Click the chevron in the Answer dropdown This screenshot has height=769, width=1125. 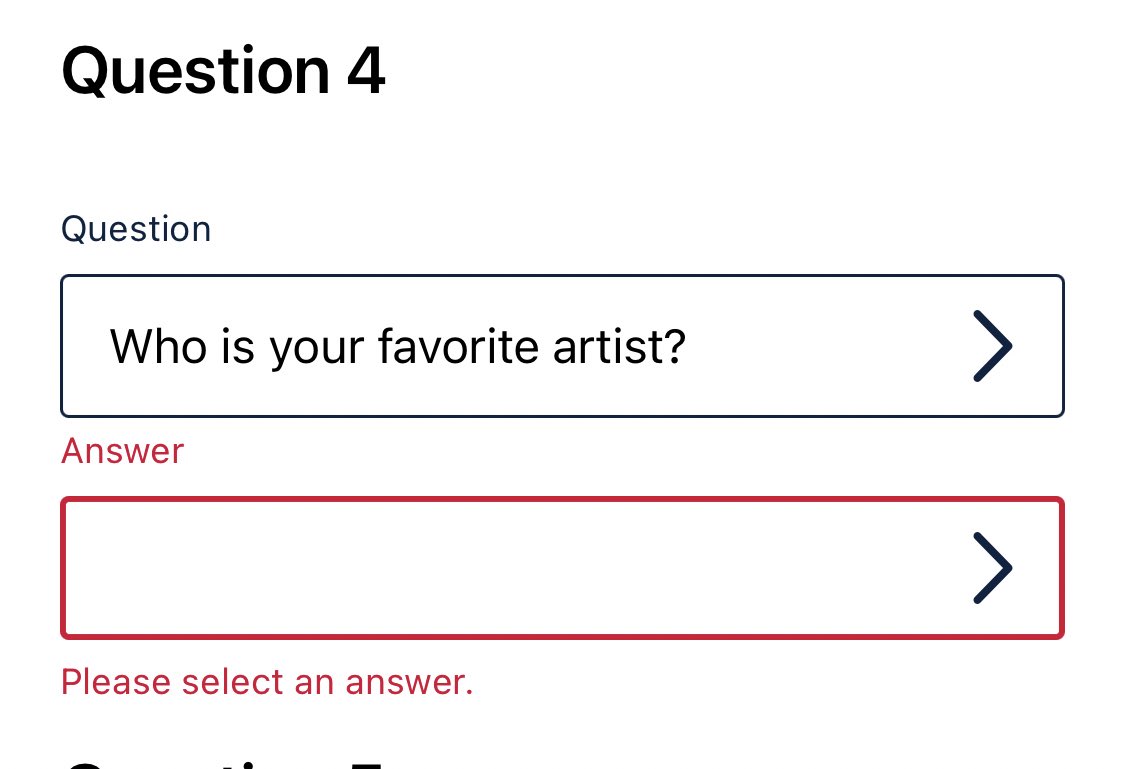click(x=992, y=568)
